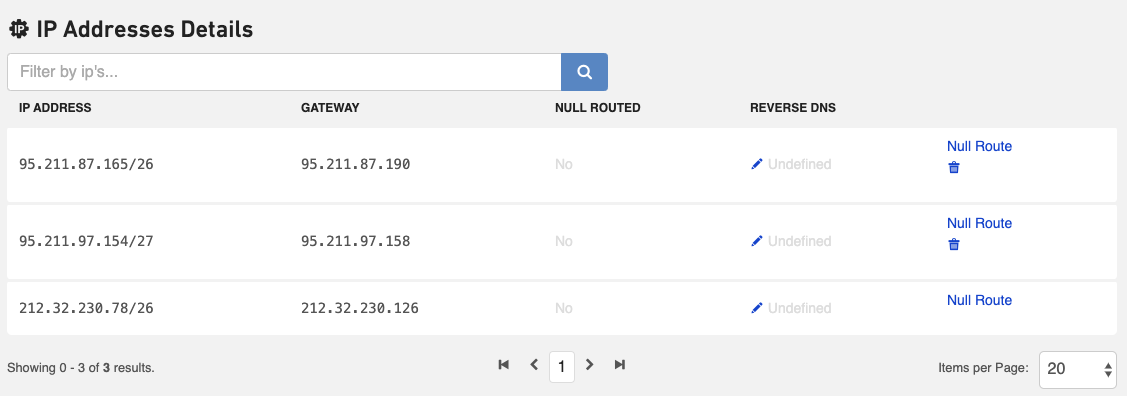
Task: Focus the Filter by ip's field
Action: coord(284,72)
